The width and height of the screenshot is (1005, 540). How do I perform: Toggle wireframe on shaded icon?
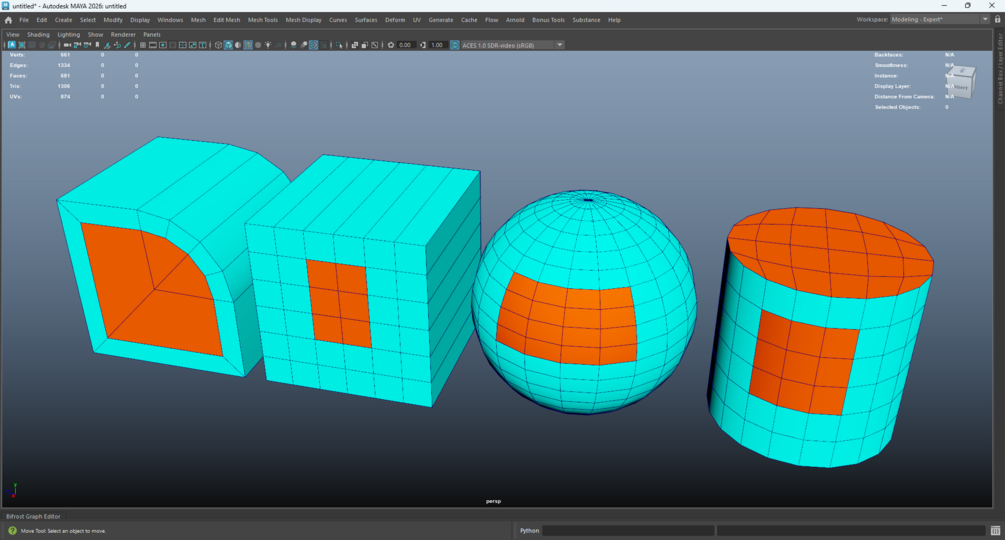click(248, 45)
